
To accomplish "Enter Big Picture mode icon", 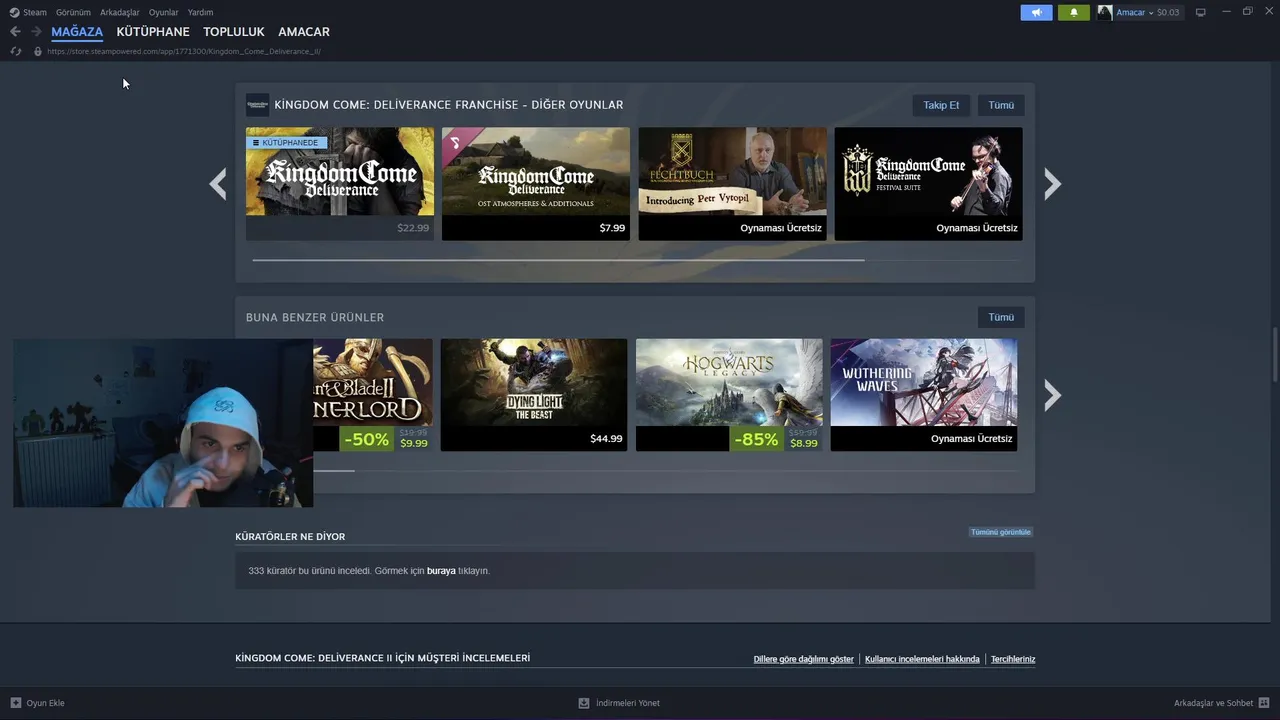I will (x=1201, y=12).
